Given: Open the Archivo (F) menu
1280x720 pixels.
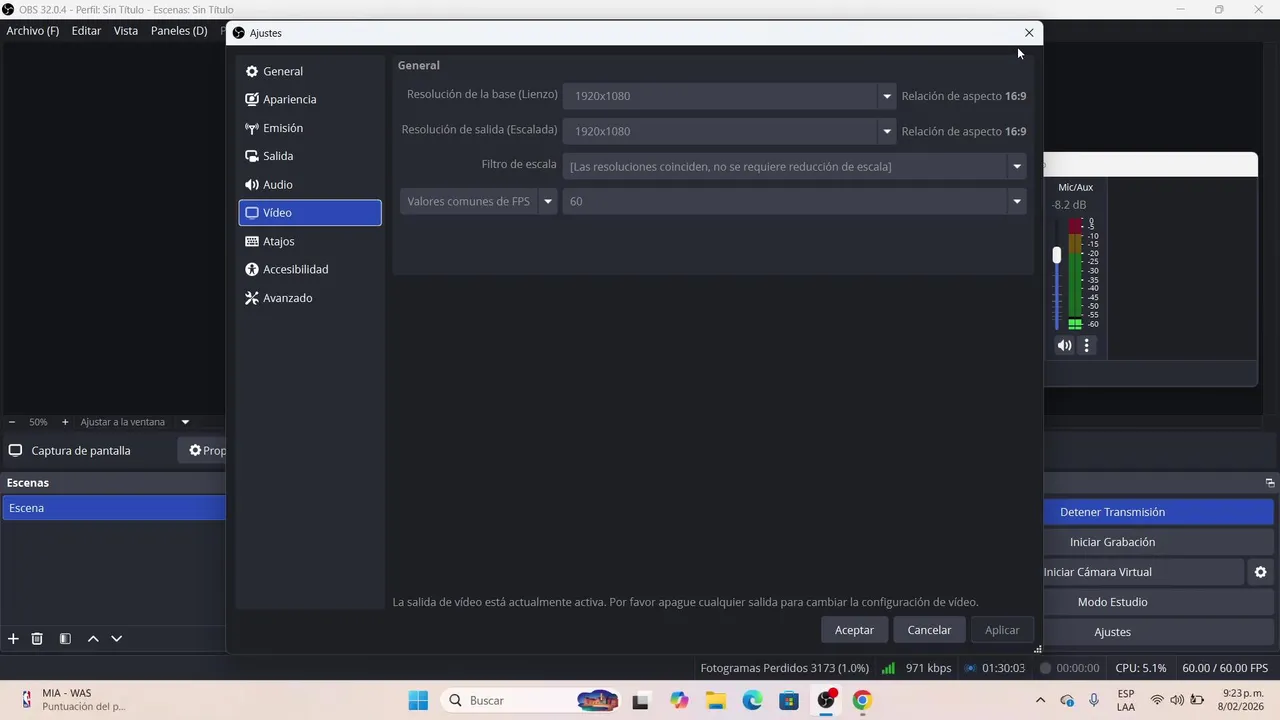Looking at the screenshot, I should pos(33,31).
